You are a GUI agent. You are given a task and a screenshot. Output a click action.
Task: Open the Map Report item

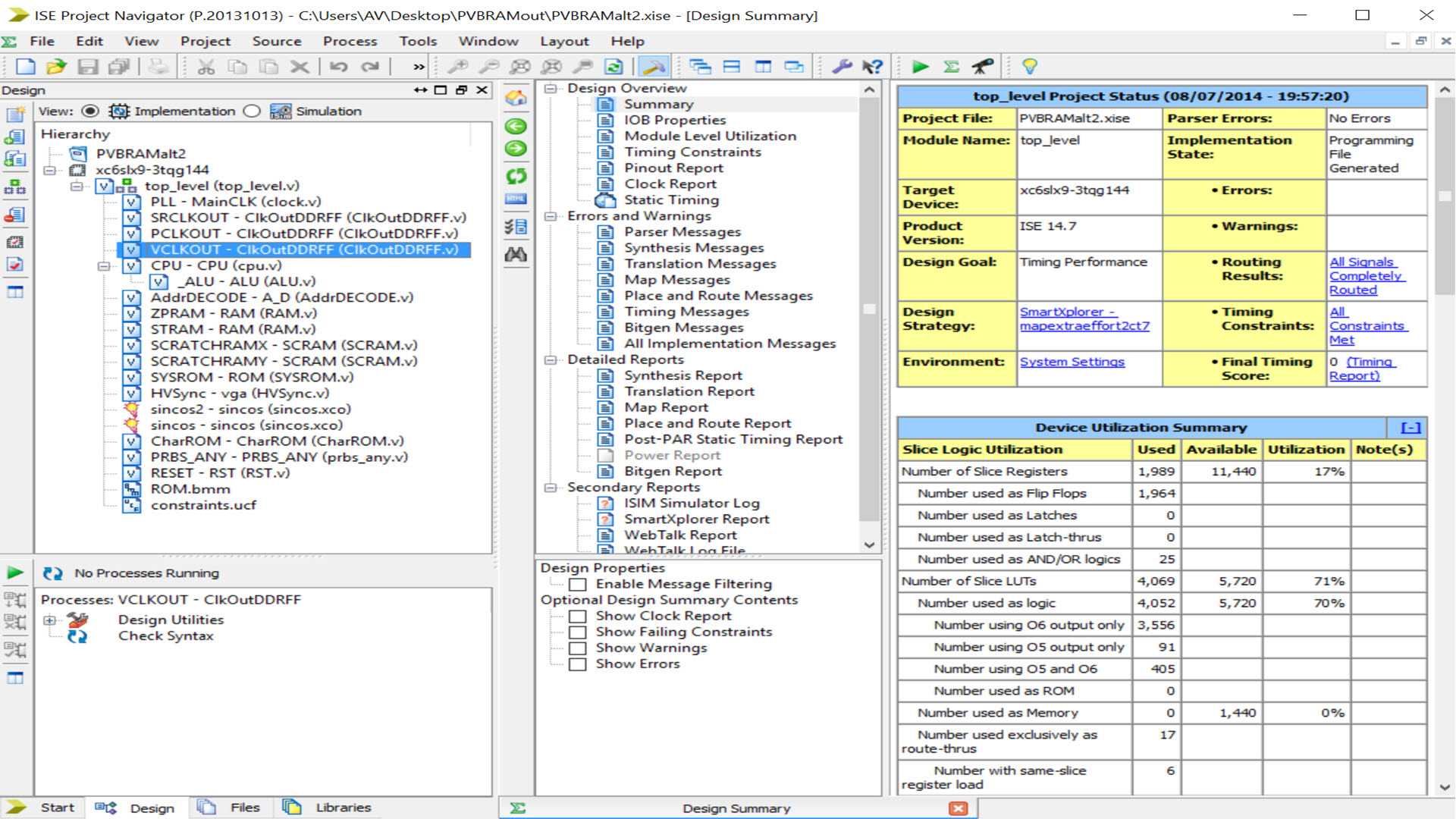tap(666, 407)
